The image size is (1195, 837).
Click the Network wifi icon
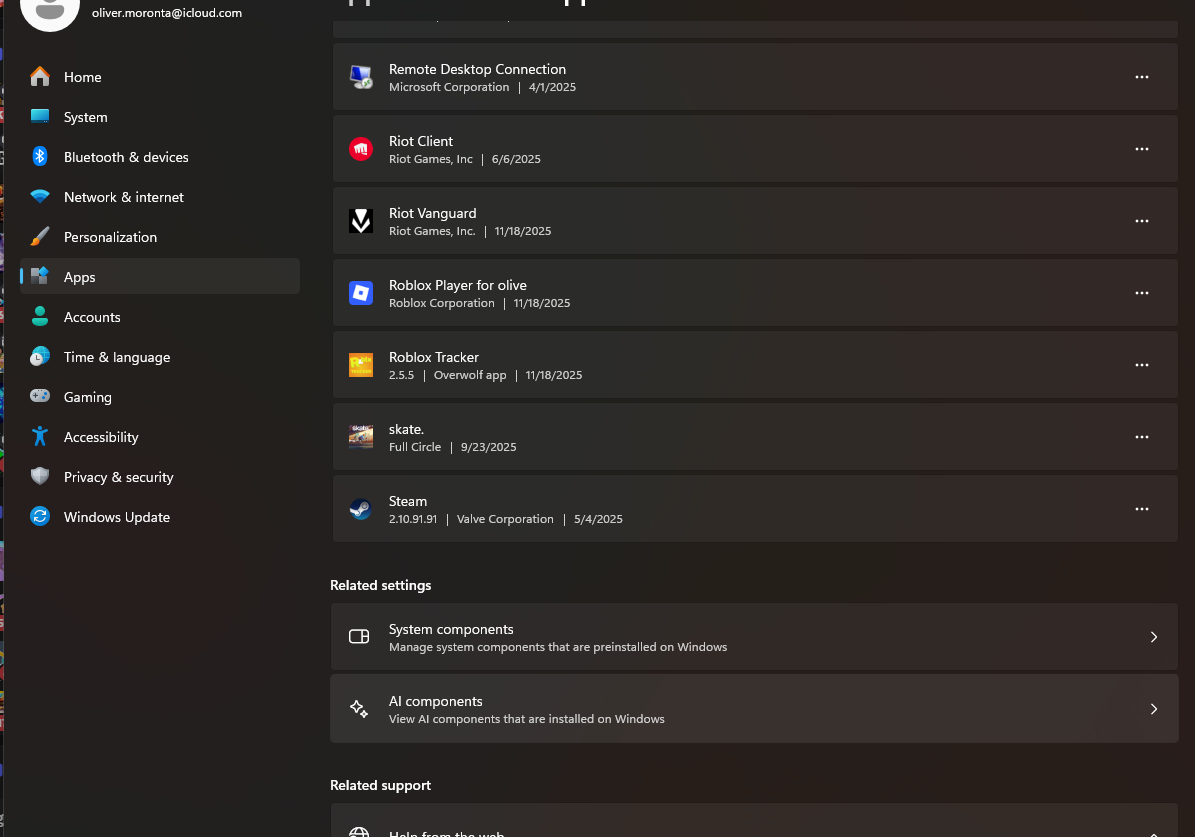(40, 196)
